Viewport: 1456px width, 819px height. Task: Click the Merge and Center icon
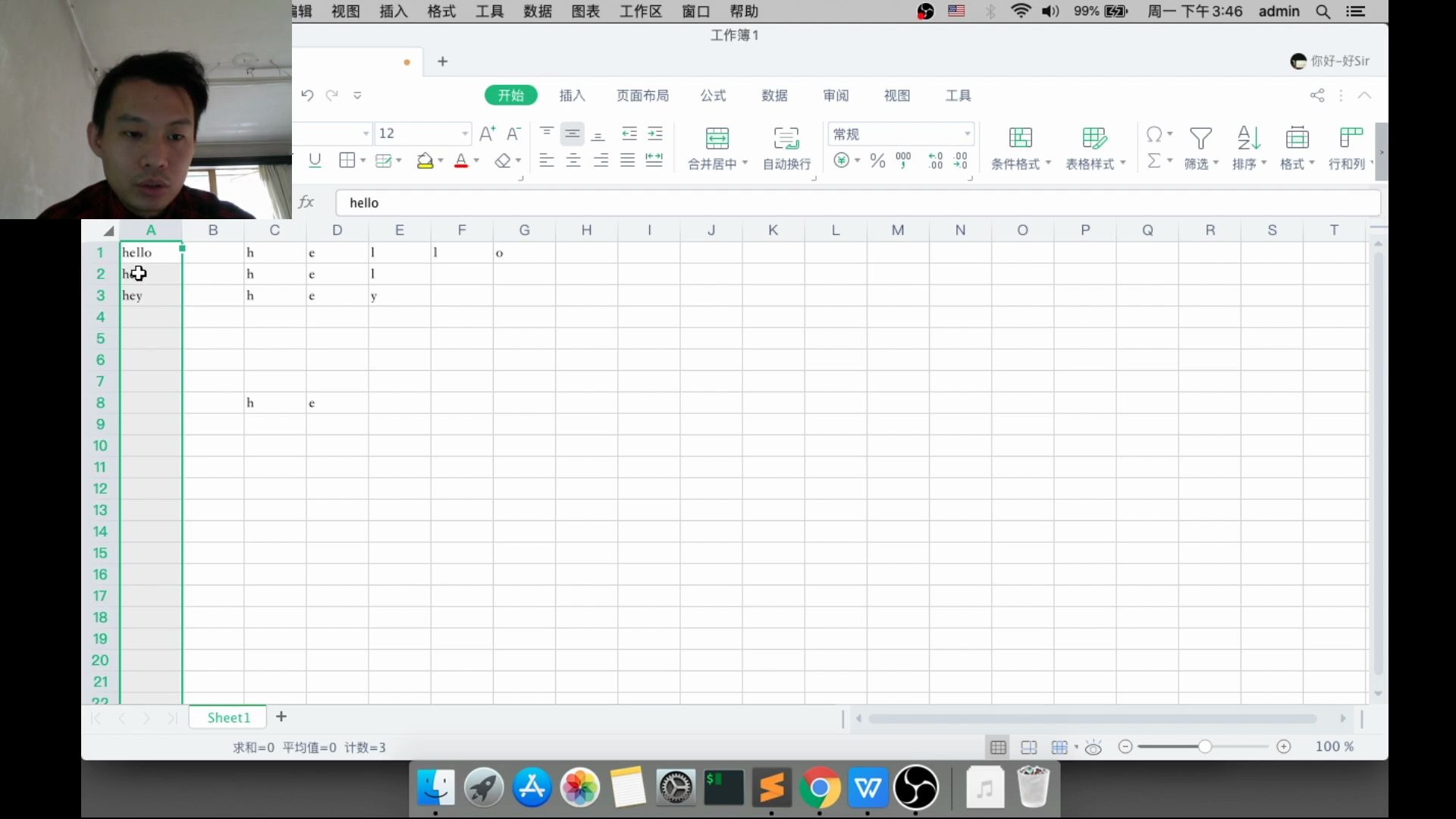717,139
